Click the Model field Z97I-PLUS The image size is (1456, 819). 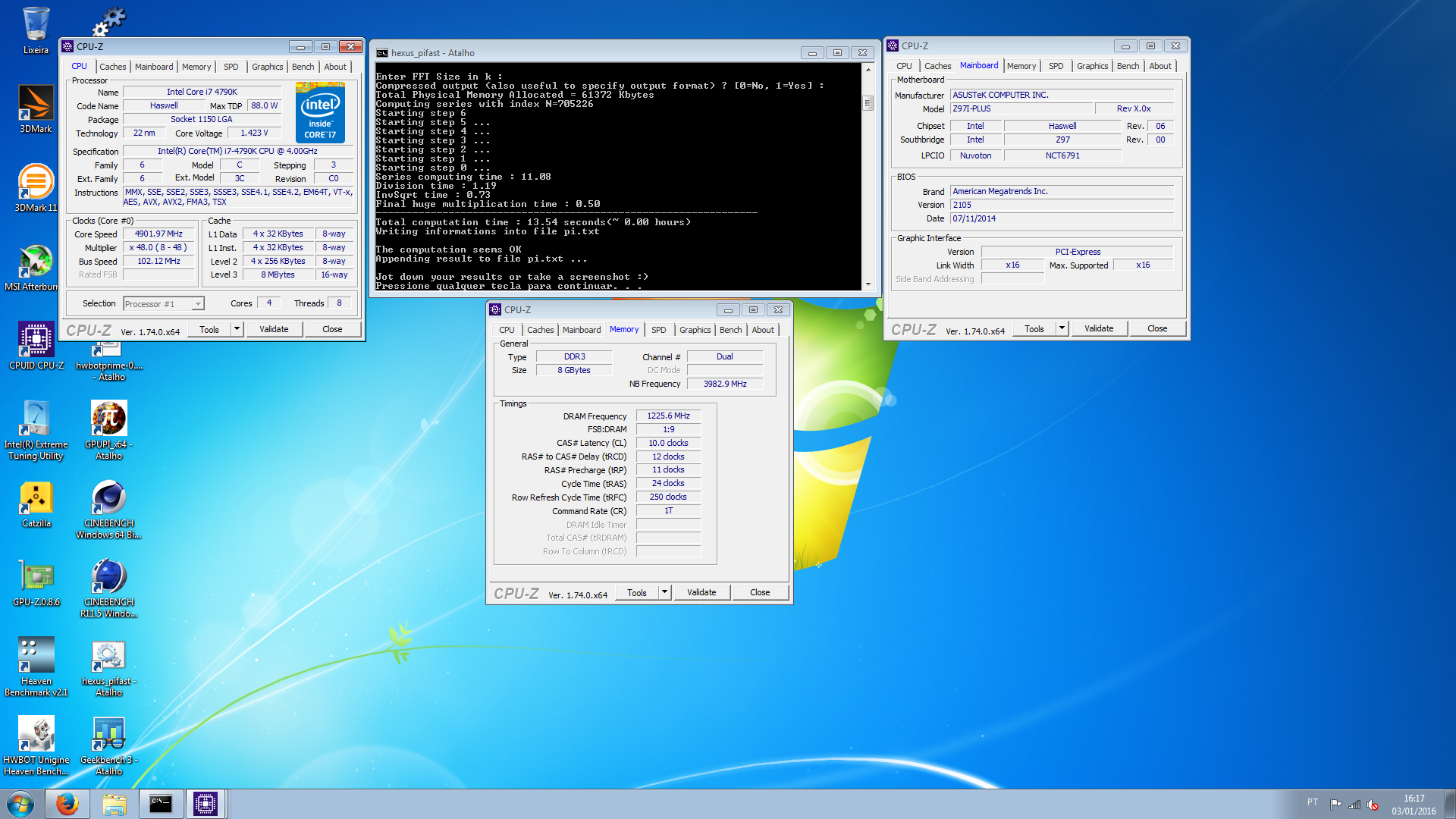tap(1021, 108)
